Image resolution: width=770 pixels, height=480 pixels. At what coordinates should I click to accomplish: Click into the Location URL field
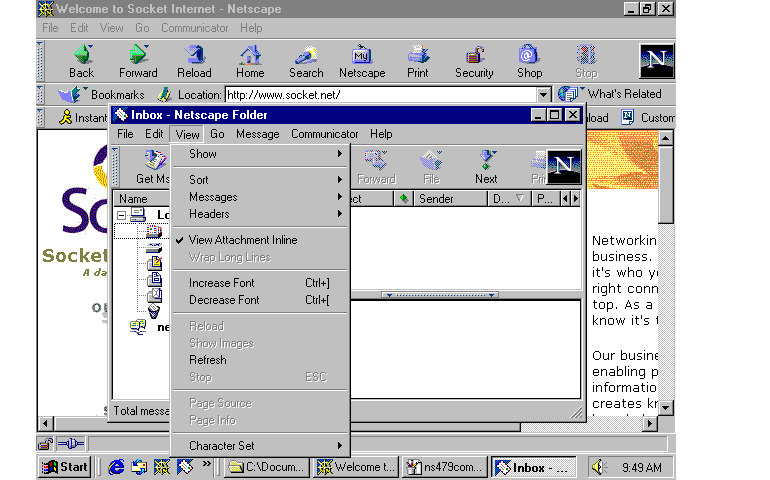point(381,95)
